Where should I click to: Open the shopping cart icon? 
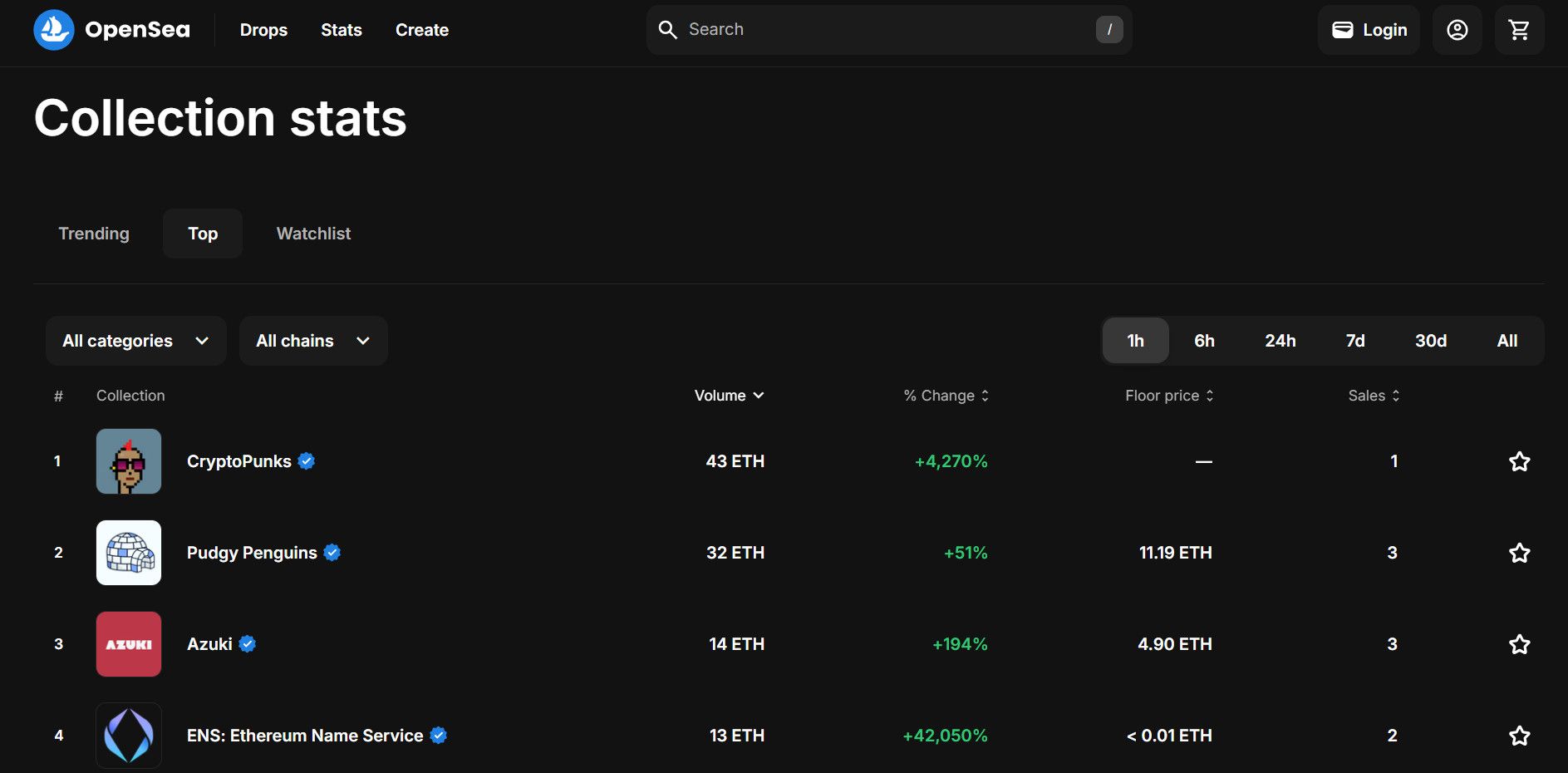1519,30
